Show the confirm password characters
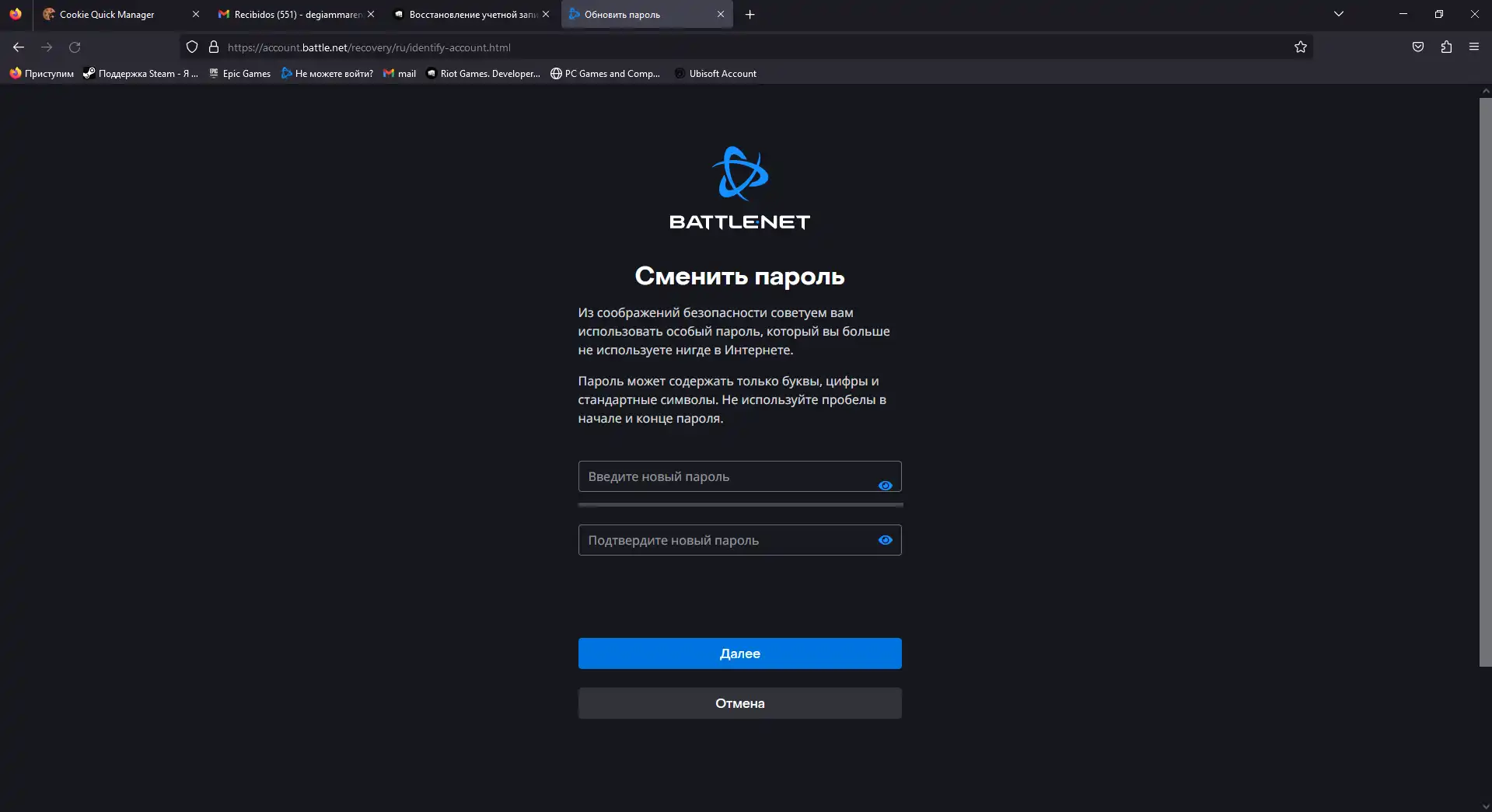Viewport: 1492px width, 812px height. coord(885,540)
